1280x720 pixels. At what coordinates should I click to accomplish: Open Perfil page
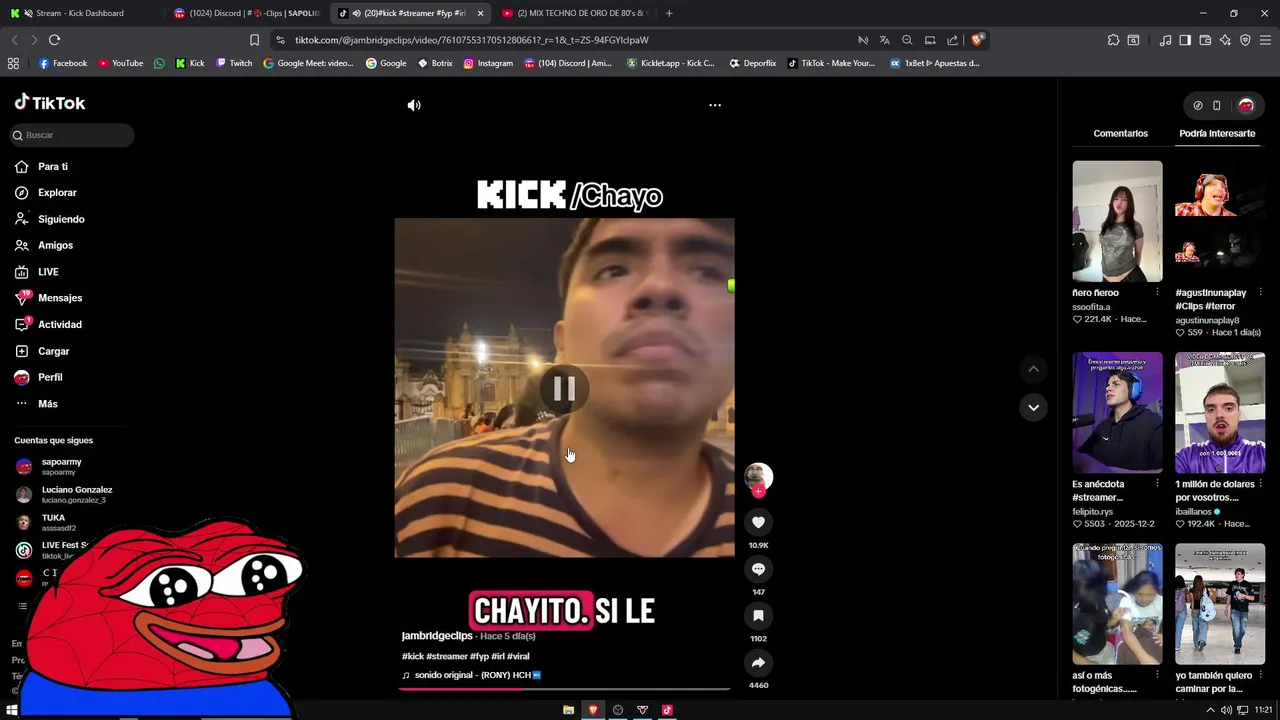[x=39, y=377]
